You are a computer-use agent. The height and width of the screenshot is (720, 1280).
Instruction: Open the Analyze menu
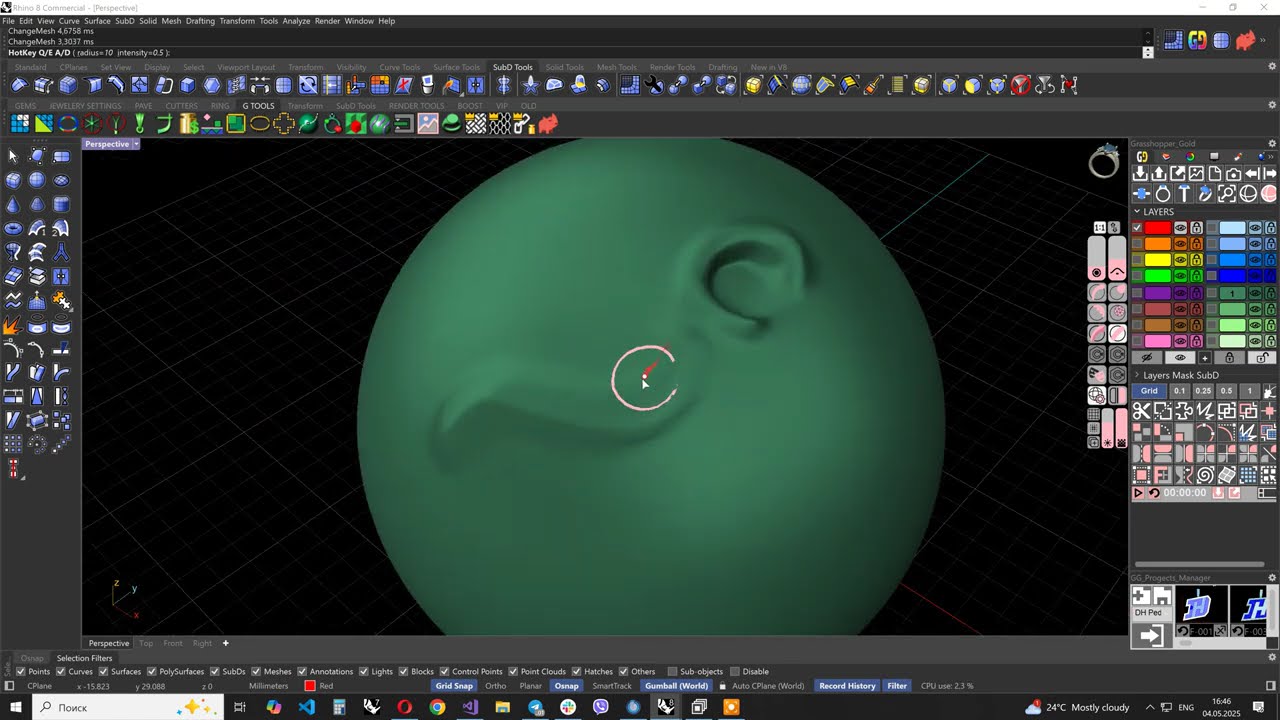296,21
